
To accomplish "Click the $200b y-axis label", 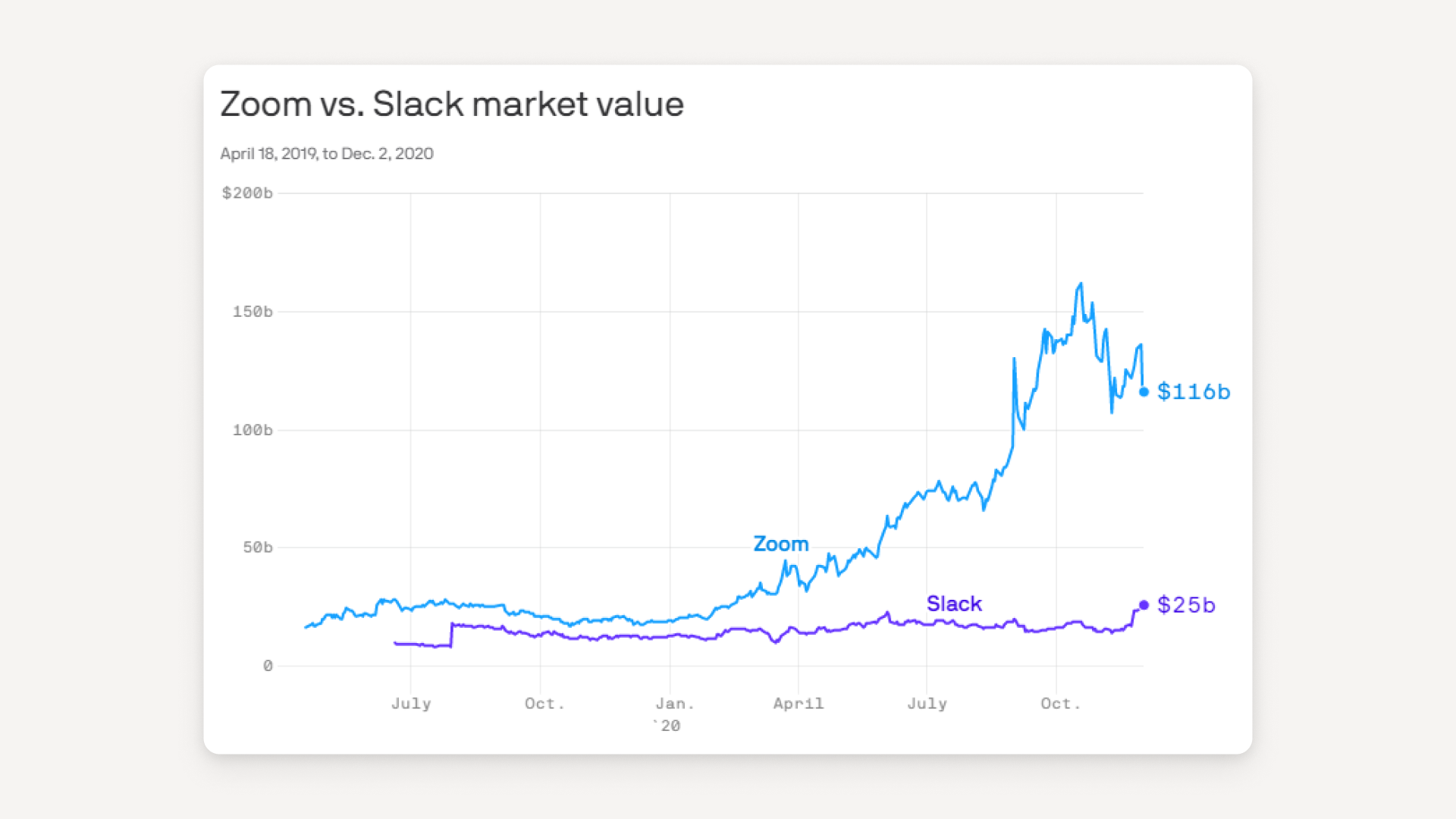I will (x=247, y=193).
